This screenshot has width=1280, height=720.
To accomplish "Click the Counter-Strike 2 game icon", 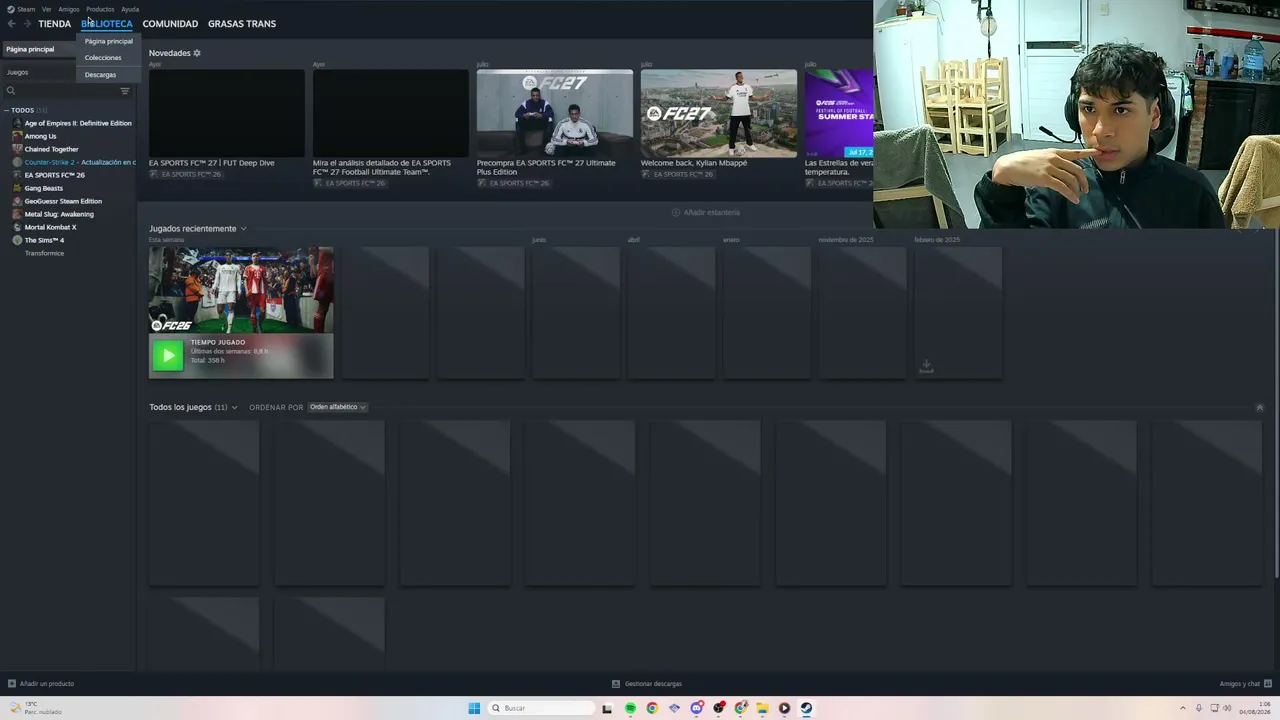I will (x=17, y=162).
